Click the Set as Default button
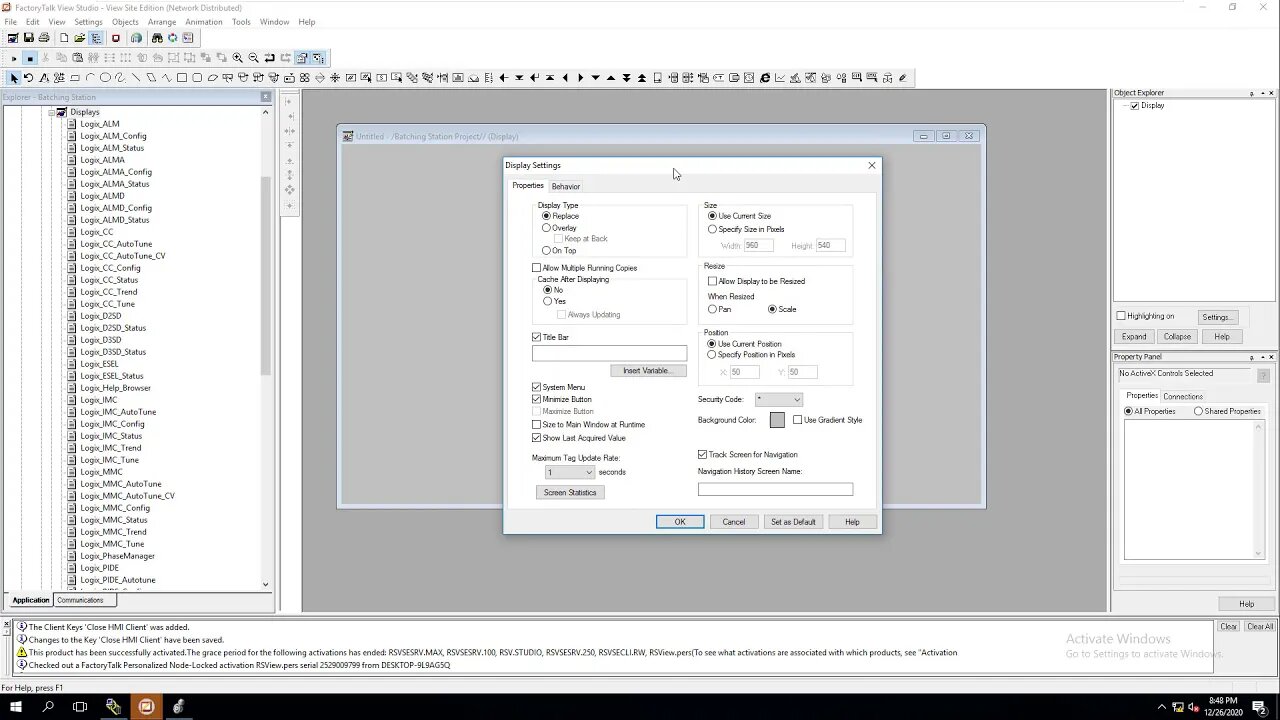The image size is (1280, 720). coord(793,522)
